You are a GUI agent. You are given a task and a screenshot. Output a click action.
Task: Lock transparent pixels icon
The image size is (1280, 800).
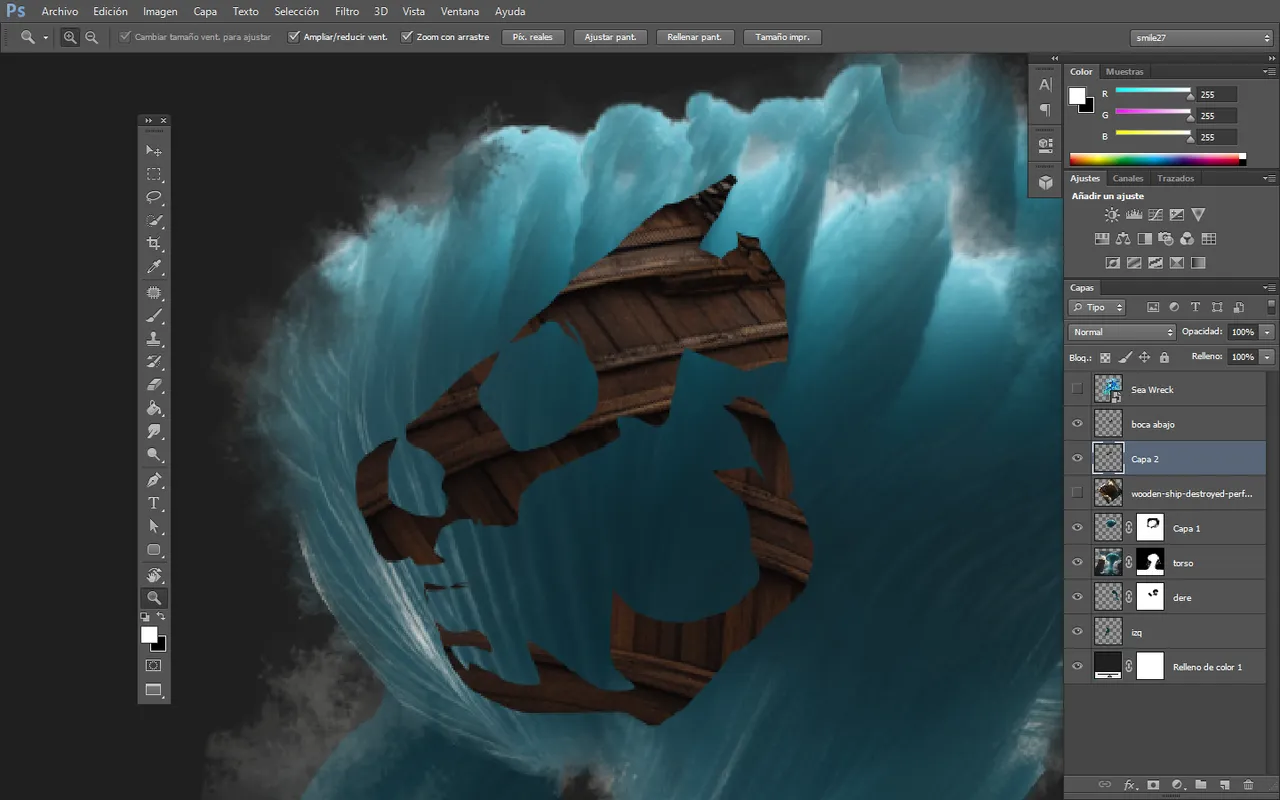pyautogui.click(x=1105, y=357)
